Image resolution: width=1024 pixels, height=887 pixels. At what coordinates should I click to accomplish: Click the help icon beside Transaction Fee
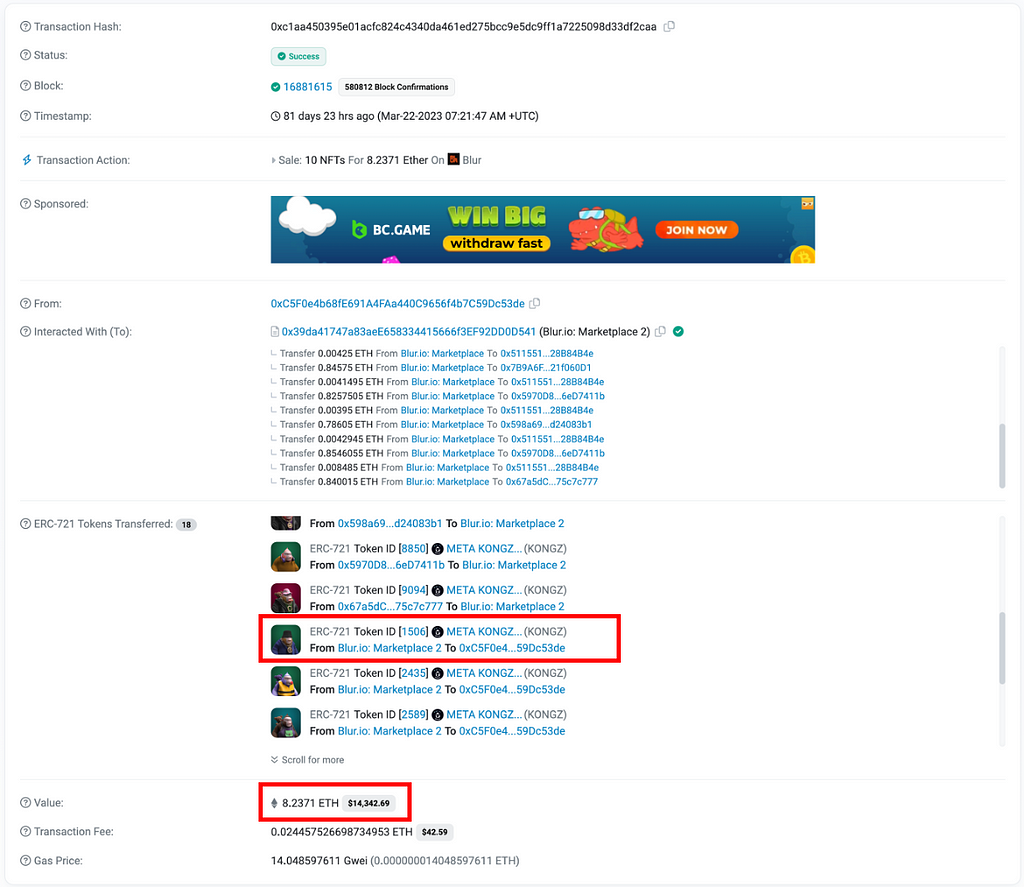[x=25, y=831]
